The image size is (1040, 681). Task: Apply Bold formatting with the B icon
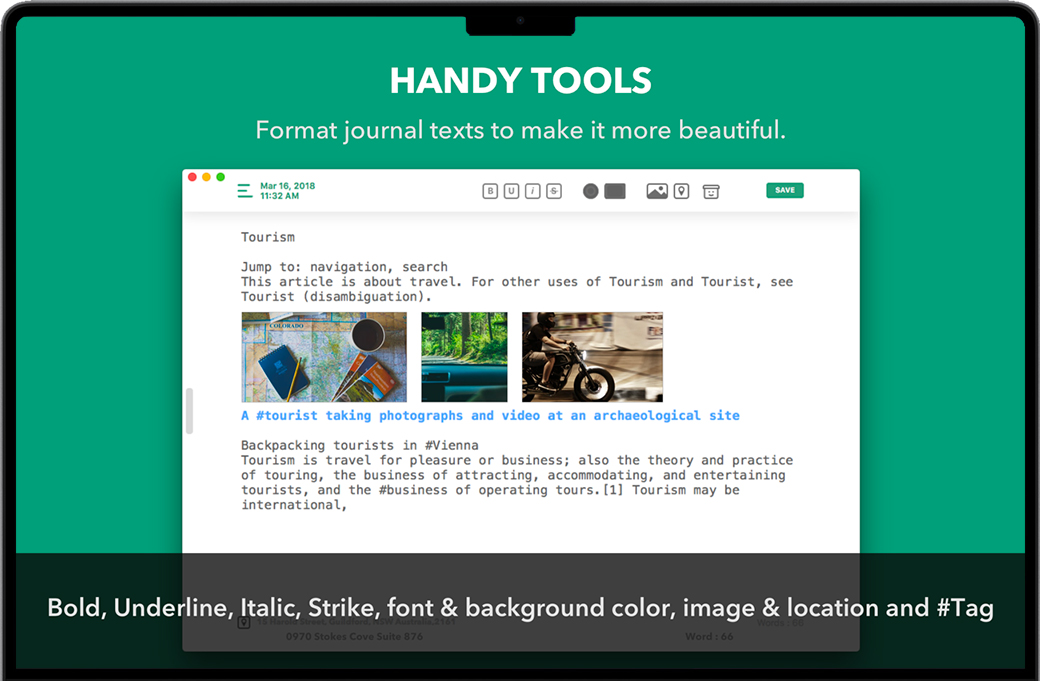point(490,191)
